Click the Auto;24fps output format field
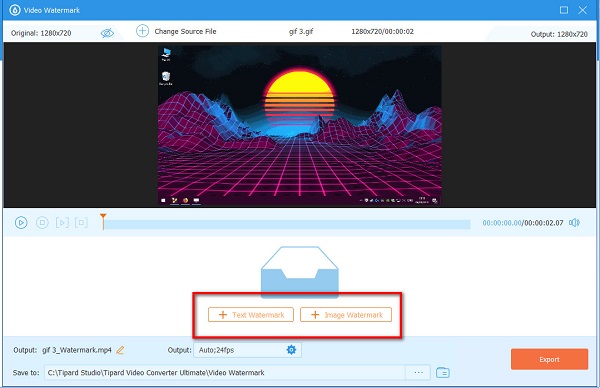600x388 pixels. point(248,350)
